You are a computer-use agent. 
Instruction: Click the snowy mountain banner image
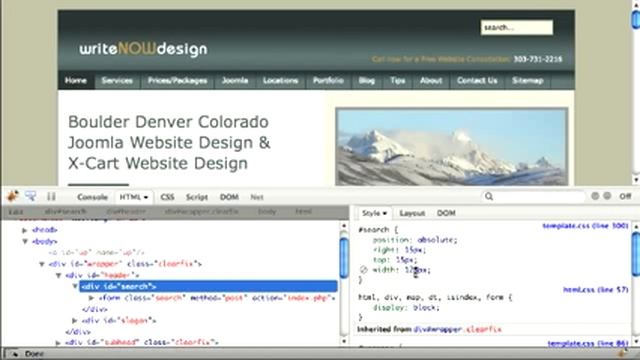(x=451, y=147)
